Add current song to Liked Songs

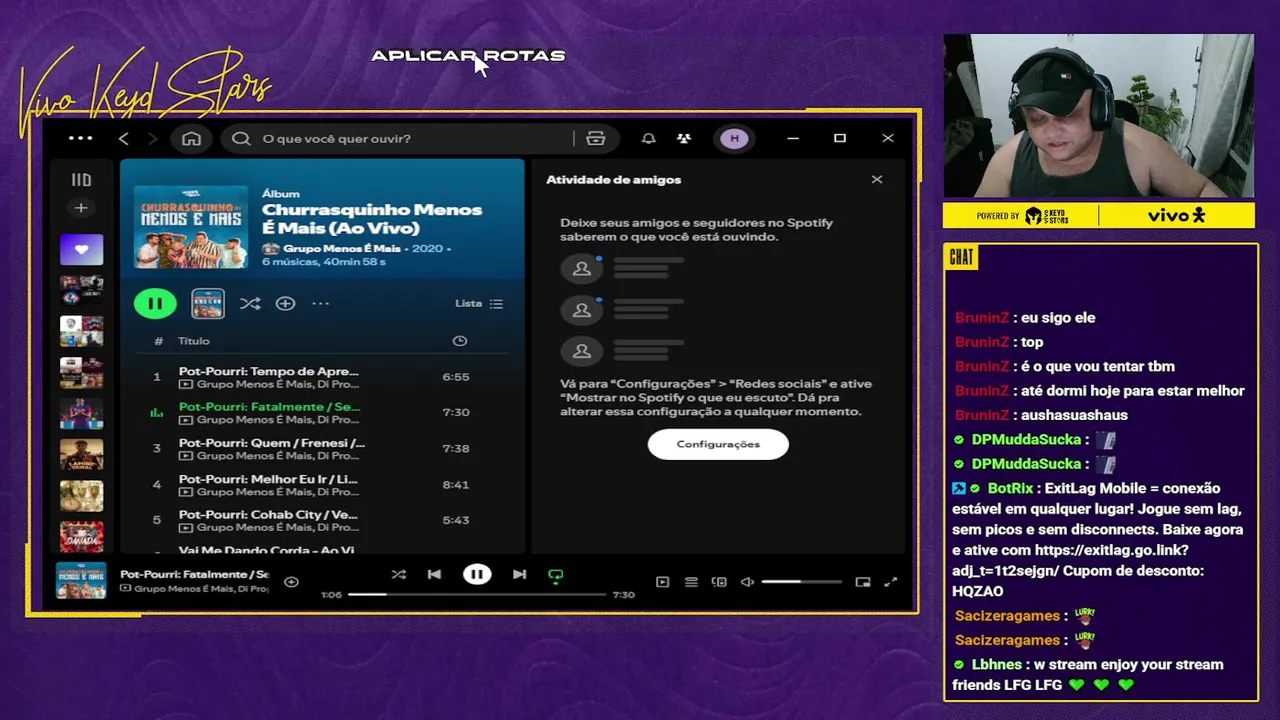click(x=291, y=581)
